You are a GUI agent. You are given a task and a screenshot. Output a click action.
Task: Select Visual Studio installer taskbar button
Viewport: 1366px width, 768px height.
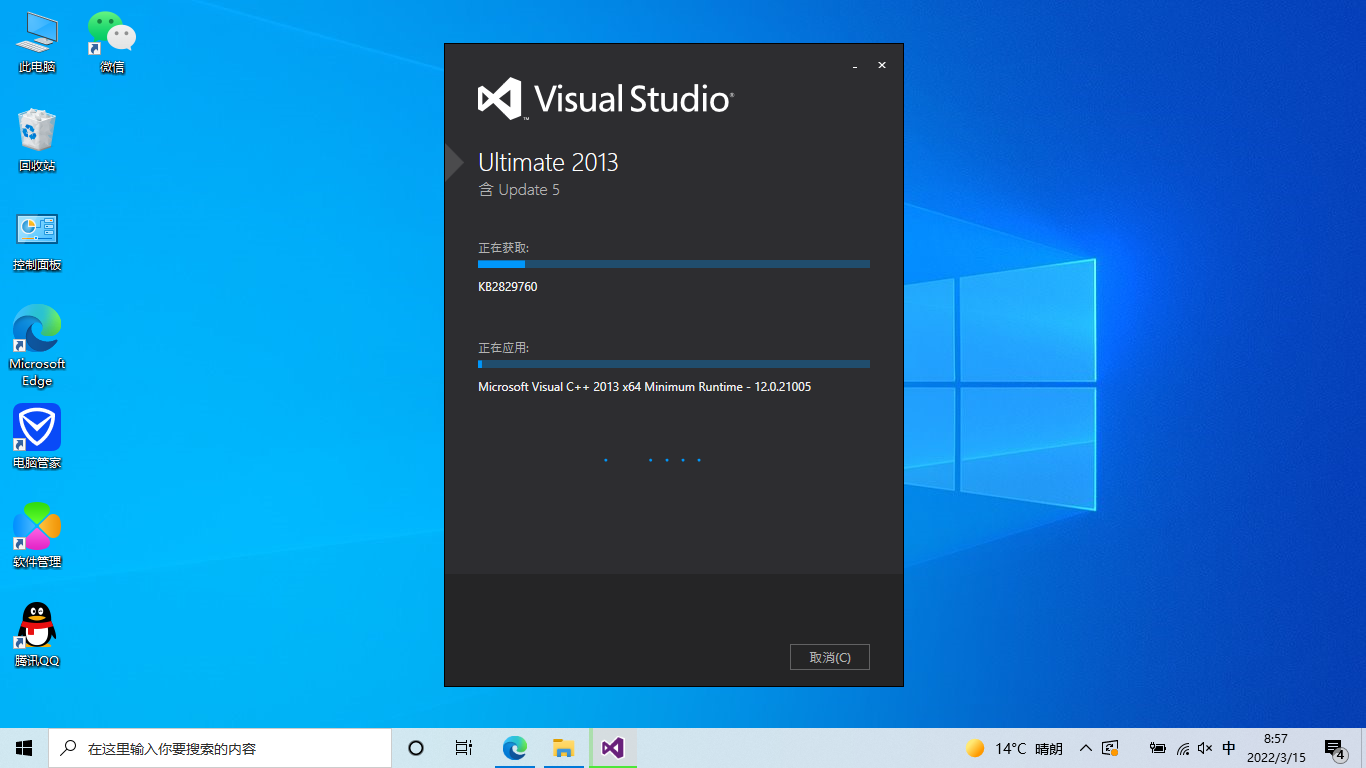(613, 748)
